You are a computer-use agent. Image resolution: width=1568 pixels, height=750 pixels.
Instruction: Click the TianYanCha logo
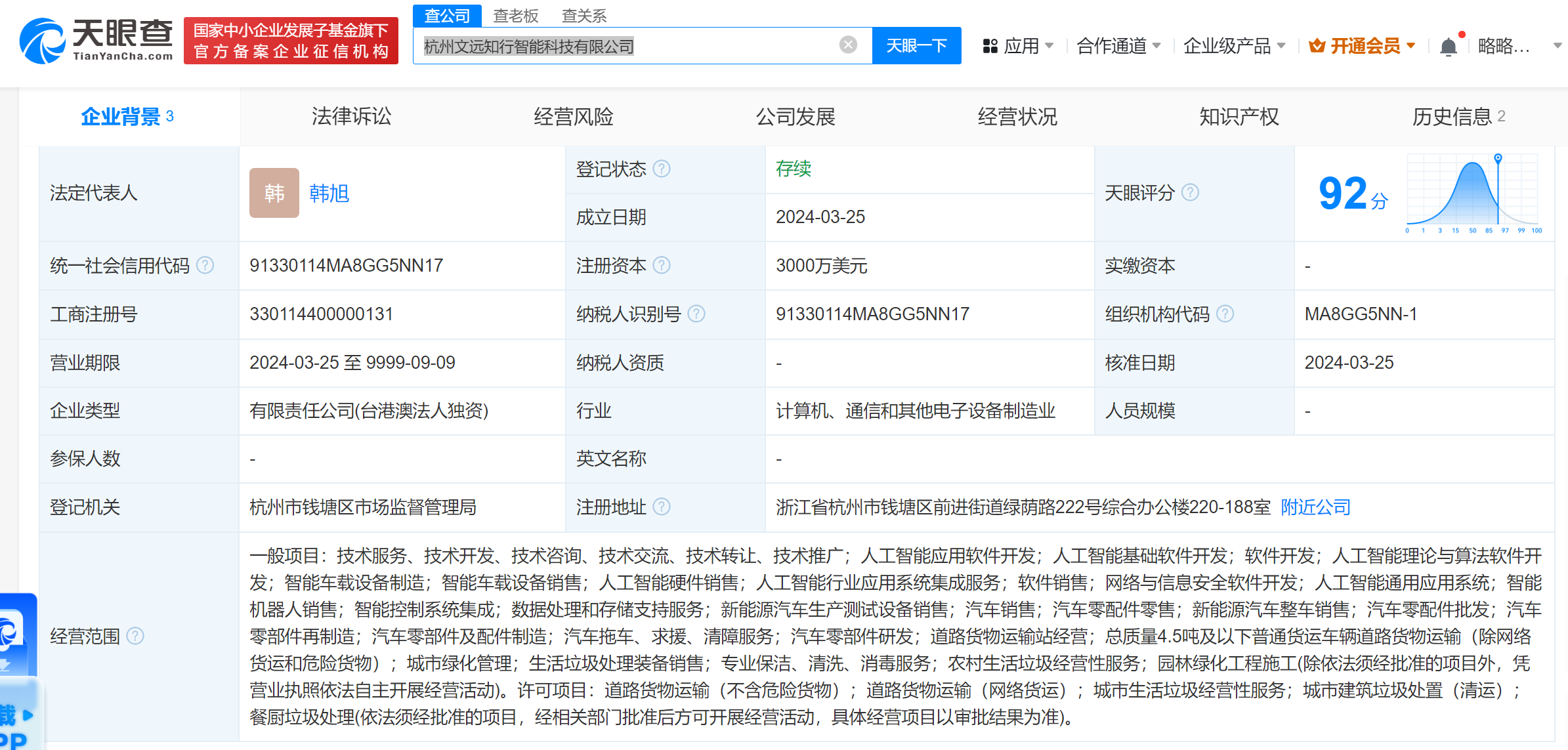click(96, 41)
